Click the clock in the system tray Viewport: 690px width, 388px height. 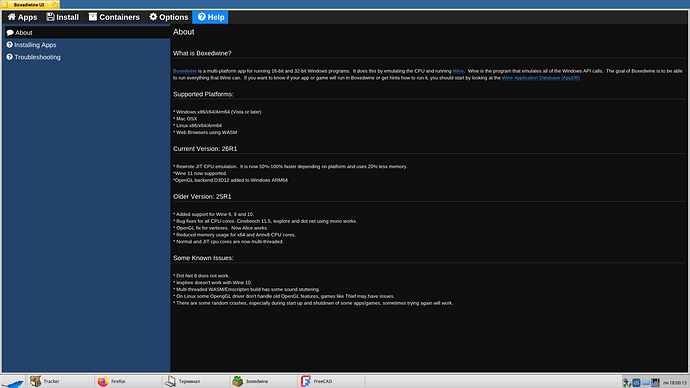point(675,383)
